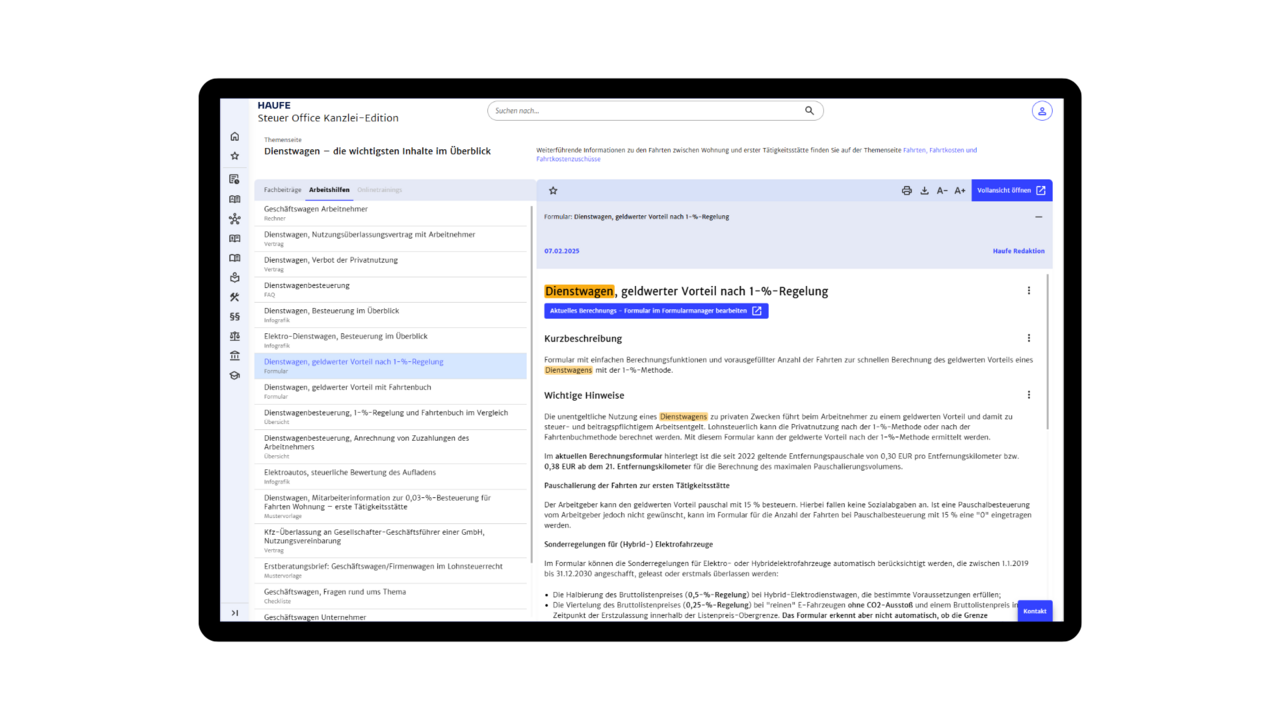
Task: Go to the Home icon in sidebar
Action: 235,137
